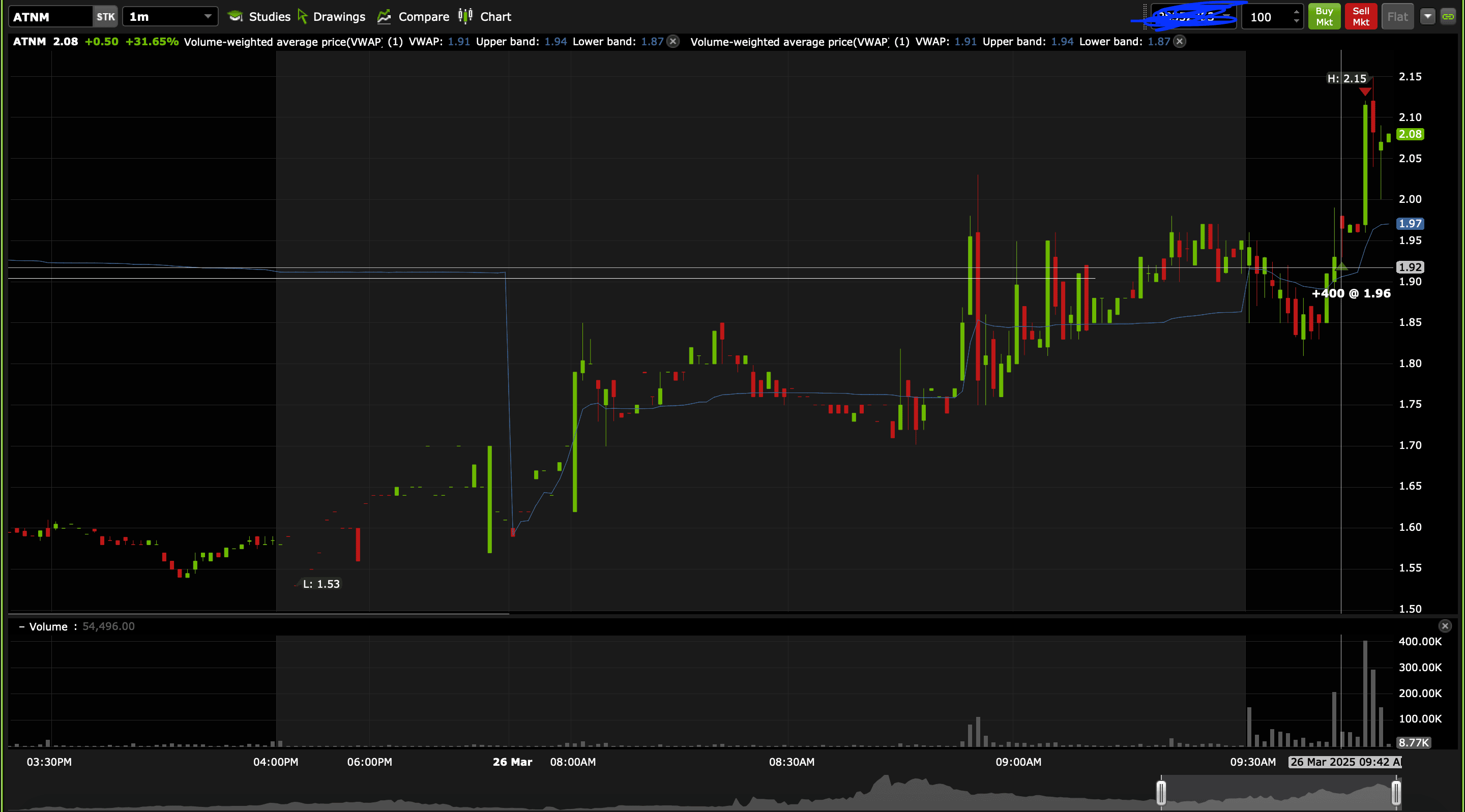This screenshot has width=1465, height=812.
Task: Toggle the green window link icon
Action: point(1448,16)
